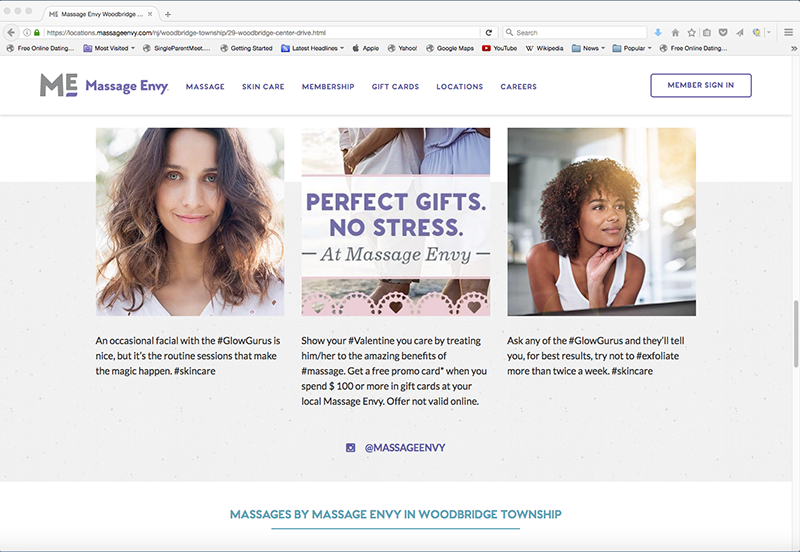This screenshot has height=552, width=800.
Task: Open the SingleParentMeet bookmark
Action: [177, 48]
